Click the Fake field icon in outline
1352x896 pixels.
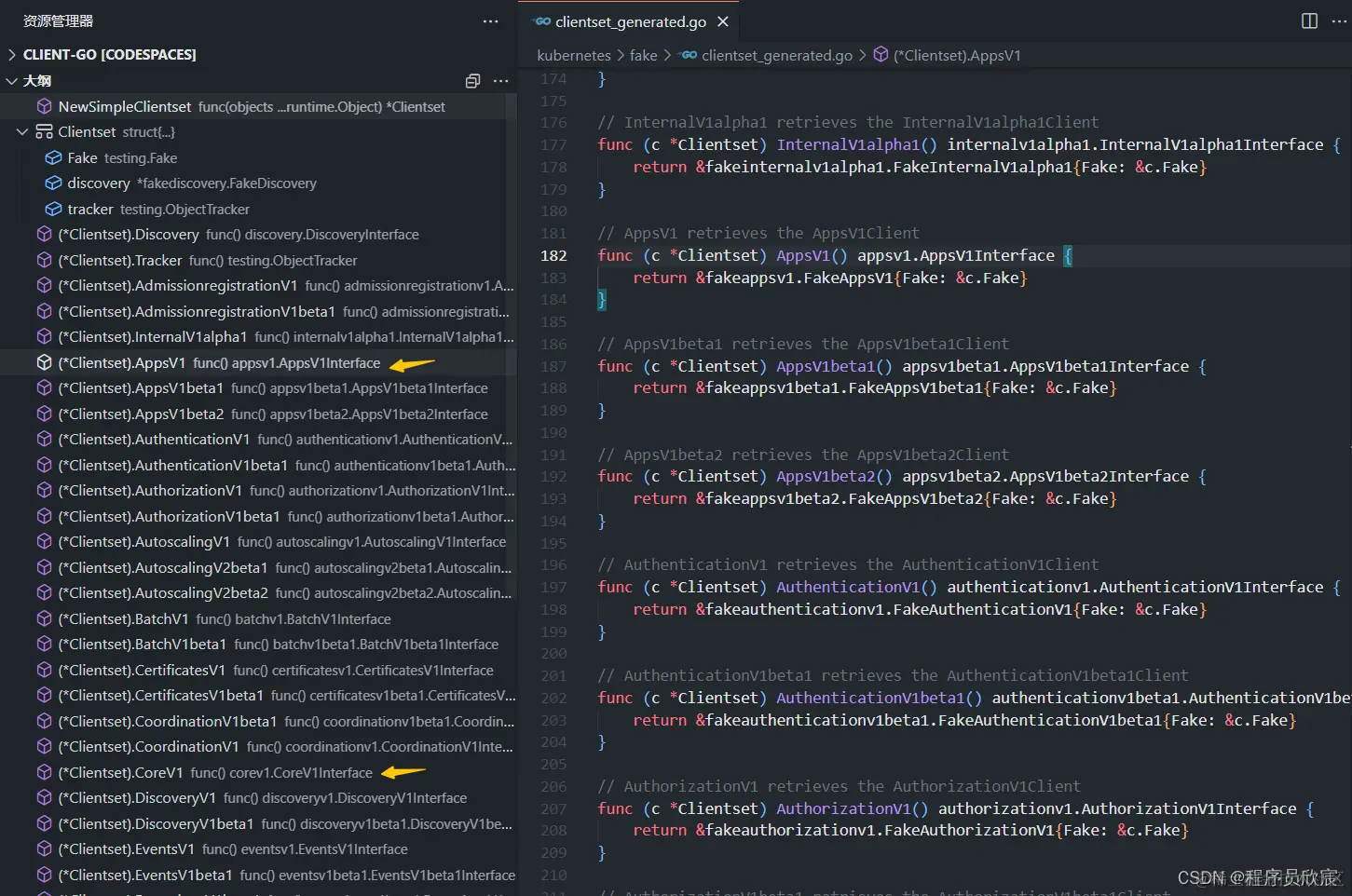(53, 158)
